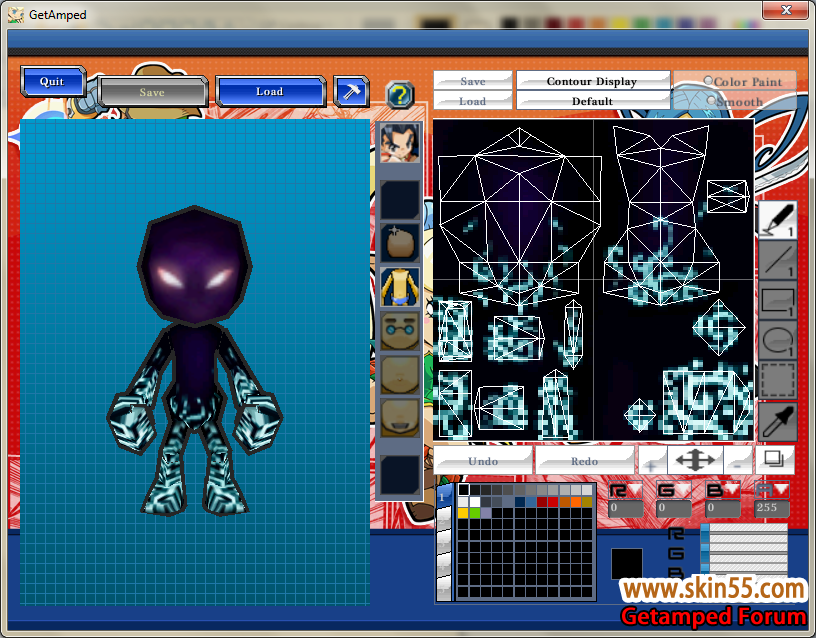Viewport: 816px width, 638px height.
Task: Pick the bright red palette swatch
Action: [x=553, y=502]
